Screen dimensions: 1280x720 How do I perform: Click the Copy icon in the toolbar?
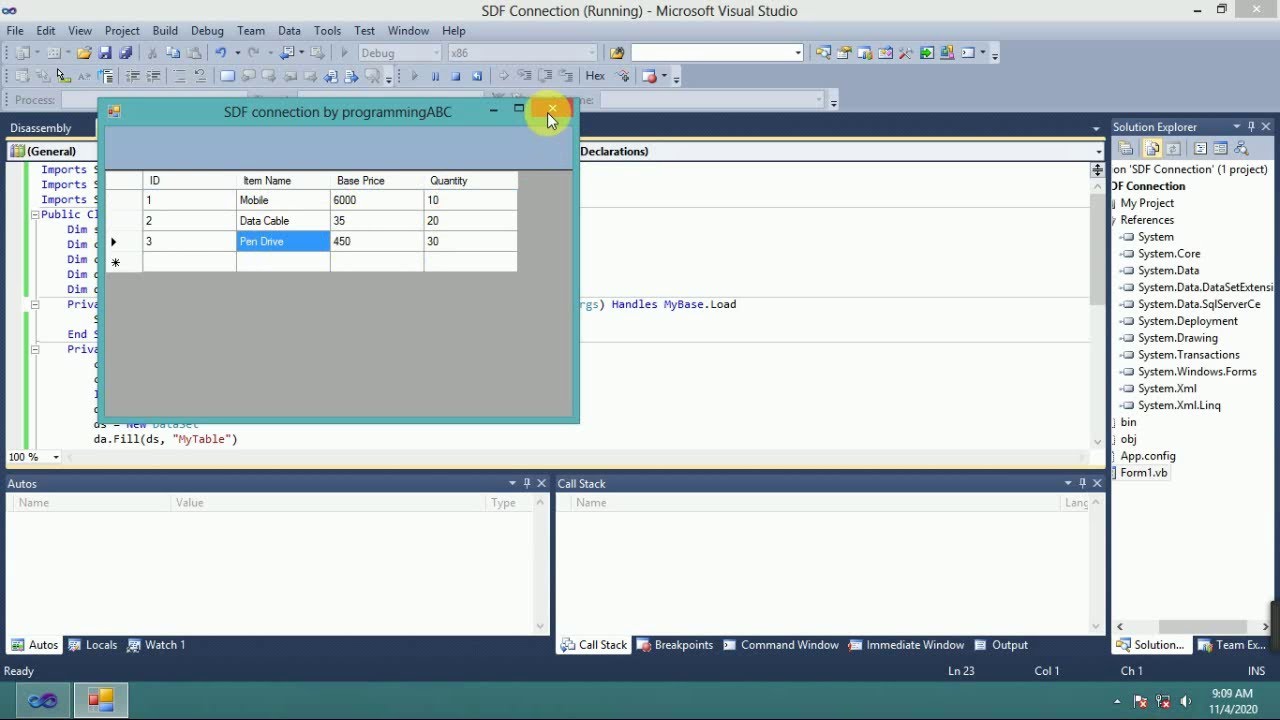(173, 53)
